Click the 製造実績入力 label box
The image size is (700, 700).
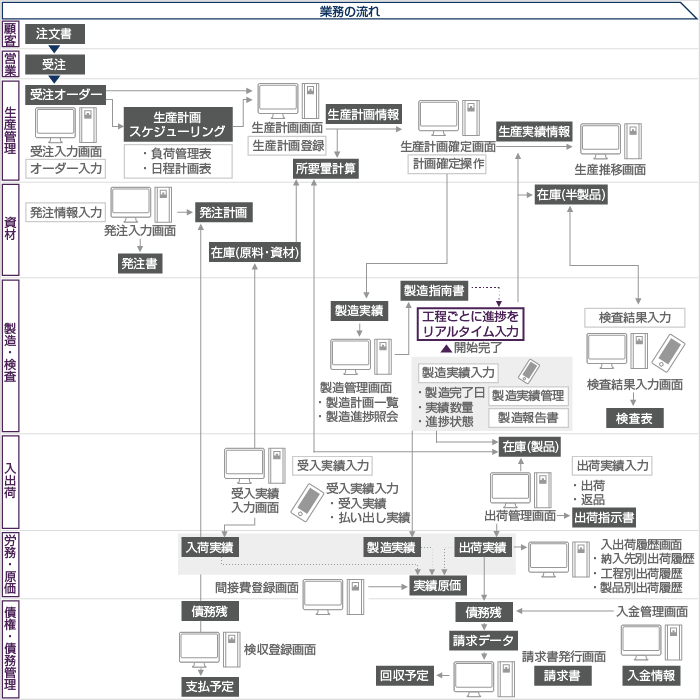[x=458, y=373]
